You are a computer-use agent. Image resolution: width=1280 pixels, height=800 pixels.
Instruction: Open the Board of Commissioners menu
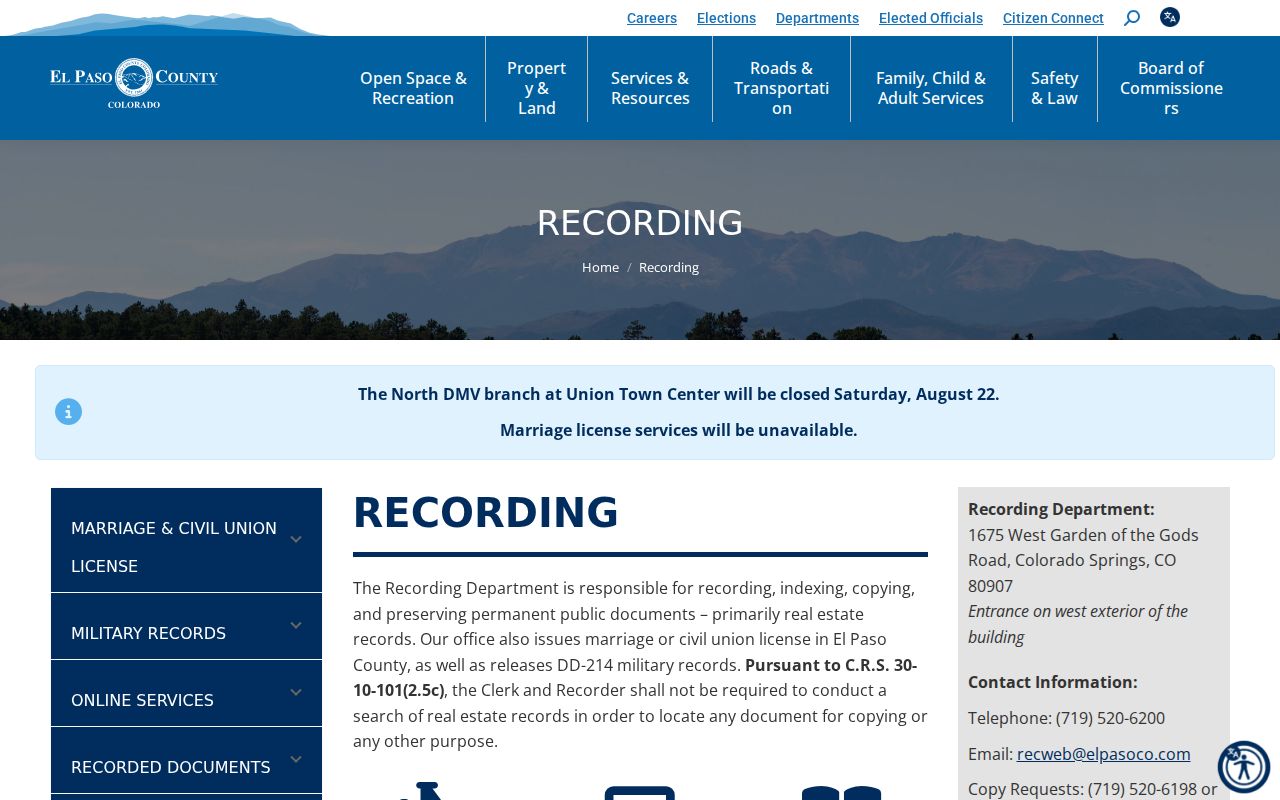point(1171,88)
